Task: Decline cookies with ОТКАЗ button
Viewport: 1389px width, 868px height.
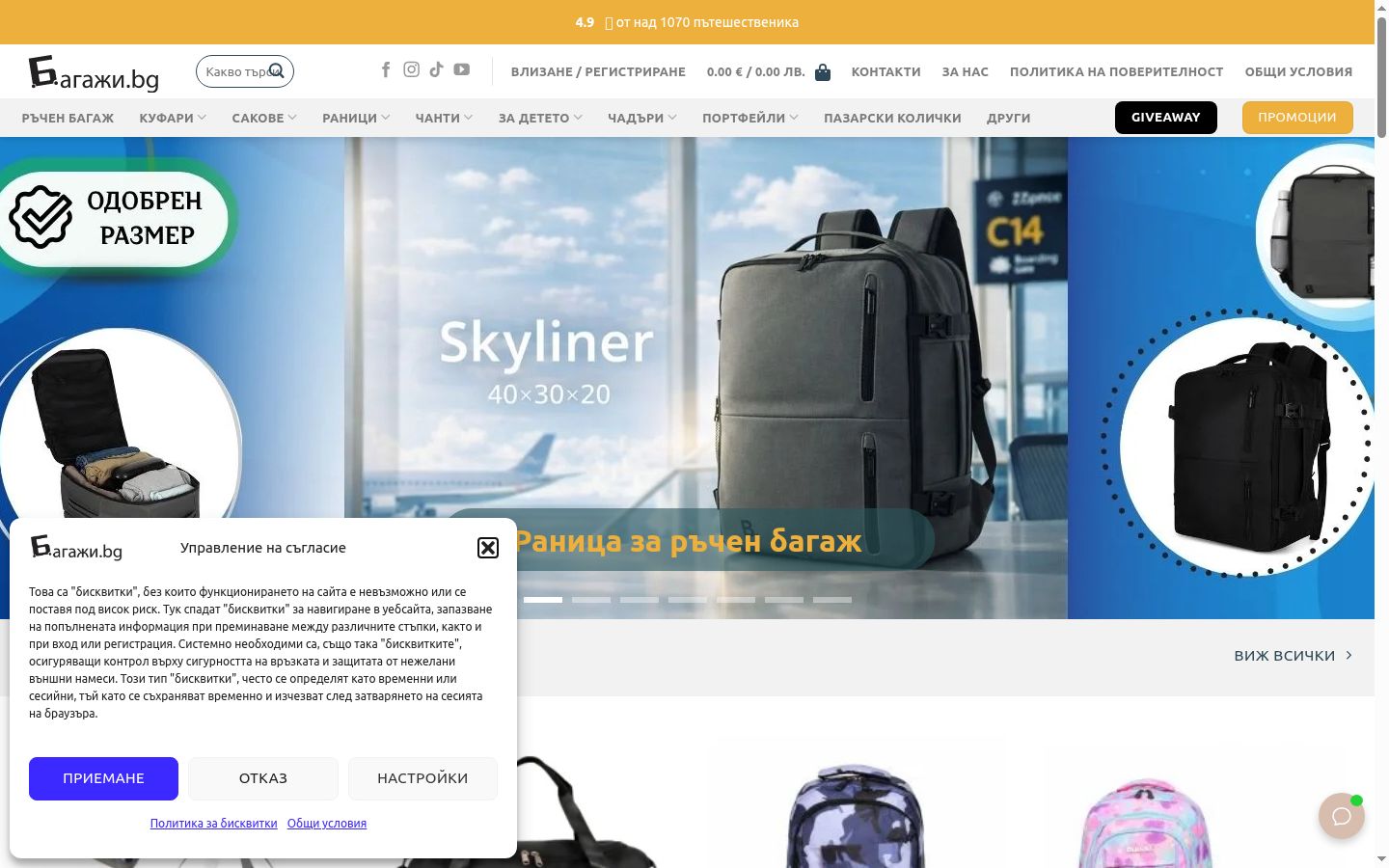Action: (x=263, y=778)
